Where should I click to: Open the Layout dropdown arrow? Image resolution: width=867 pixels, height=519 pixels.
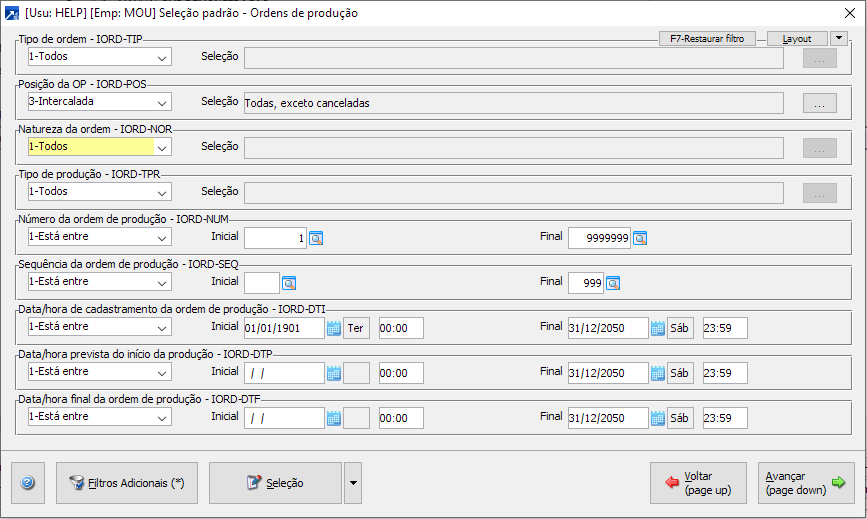[x=839, y=38]
